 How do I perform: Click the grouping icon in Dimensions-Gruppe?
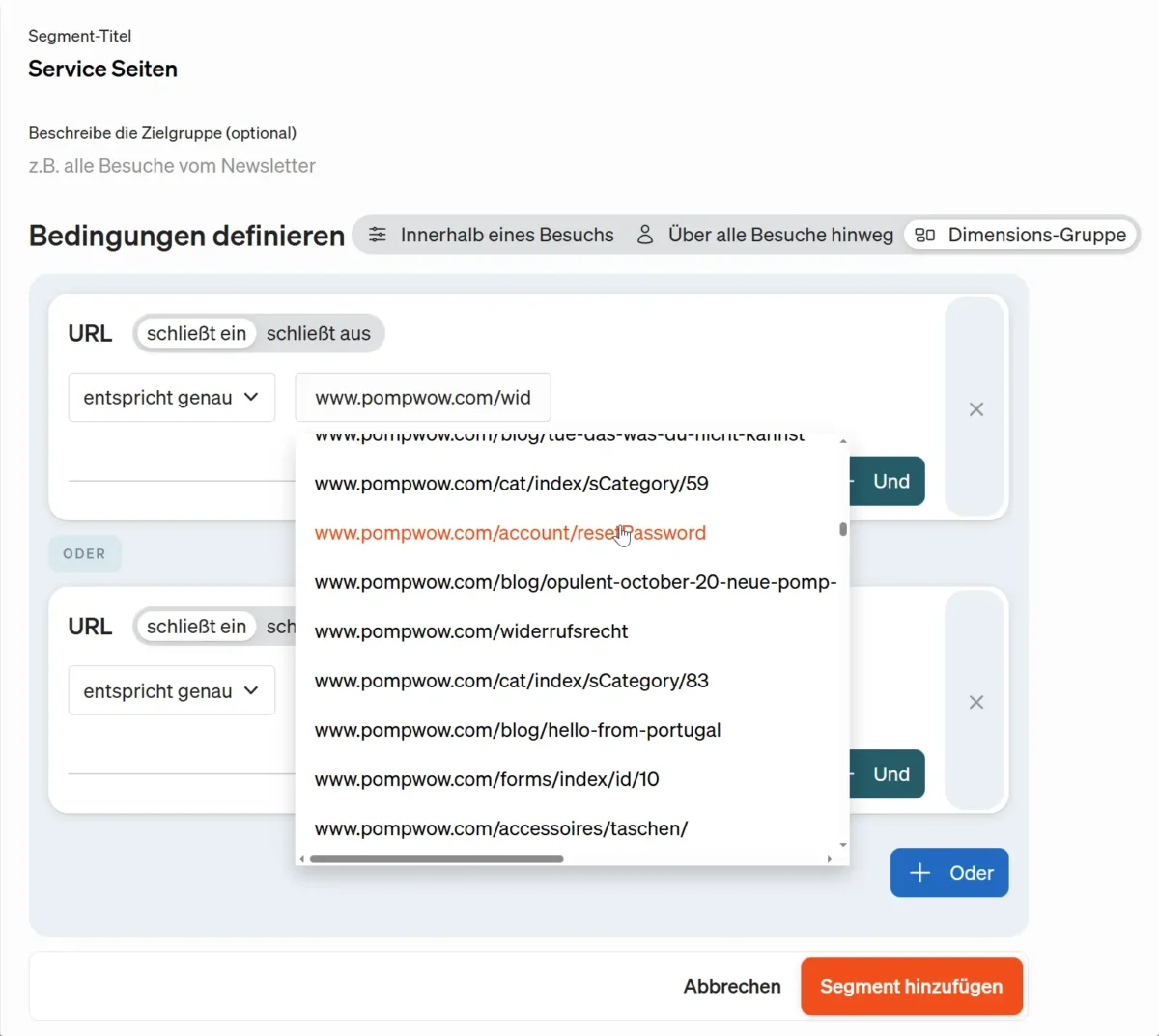[x=927, y=235]
